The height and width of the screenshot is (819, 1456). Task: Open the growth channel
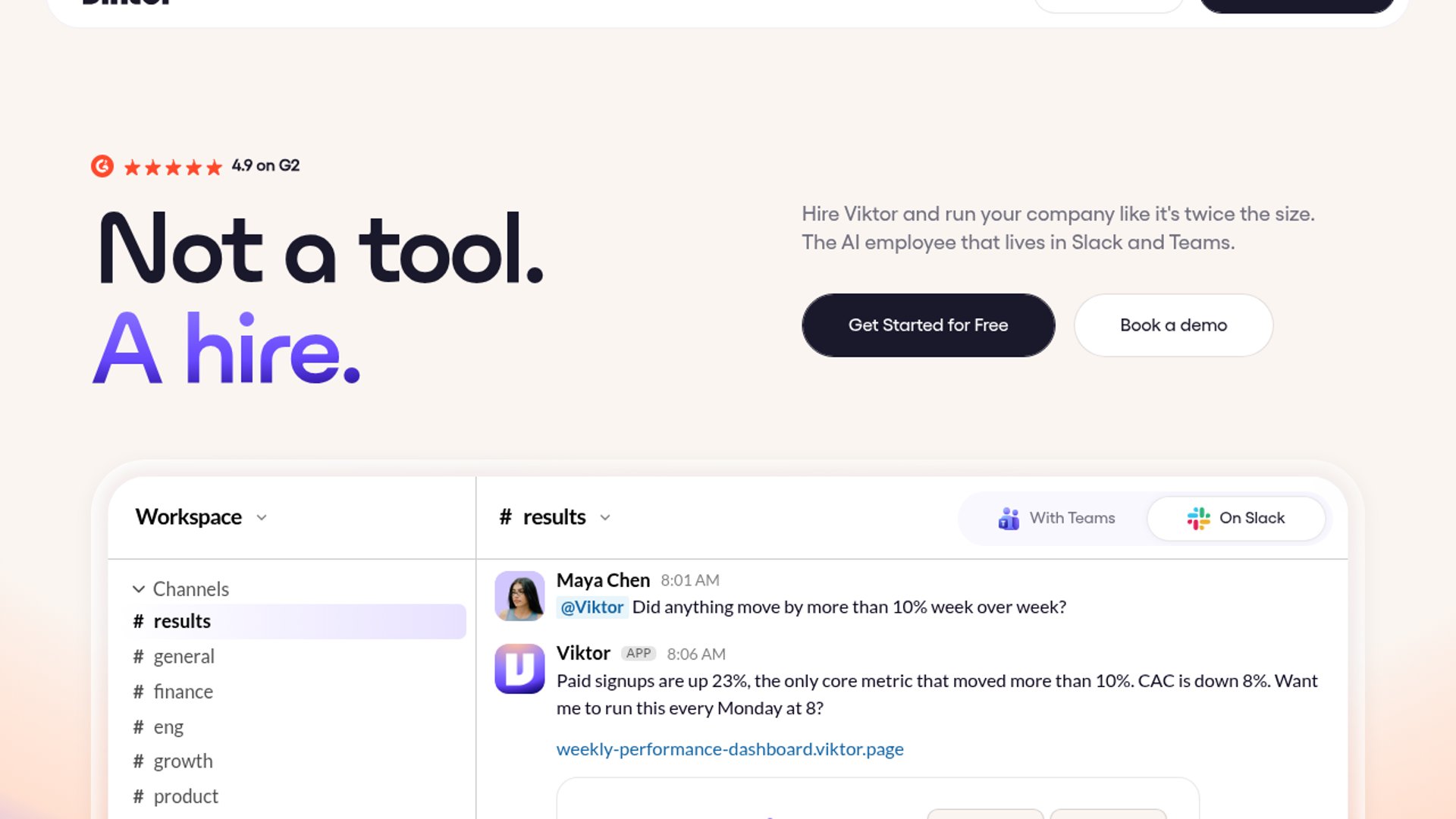tap(173, 761)
